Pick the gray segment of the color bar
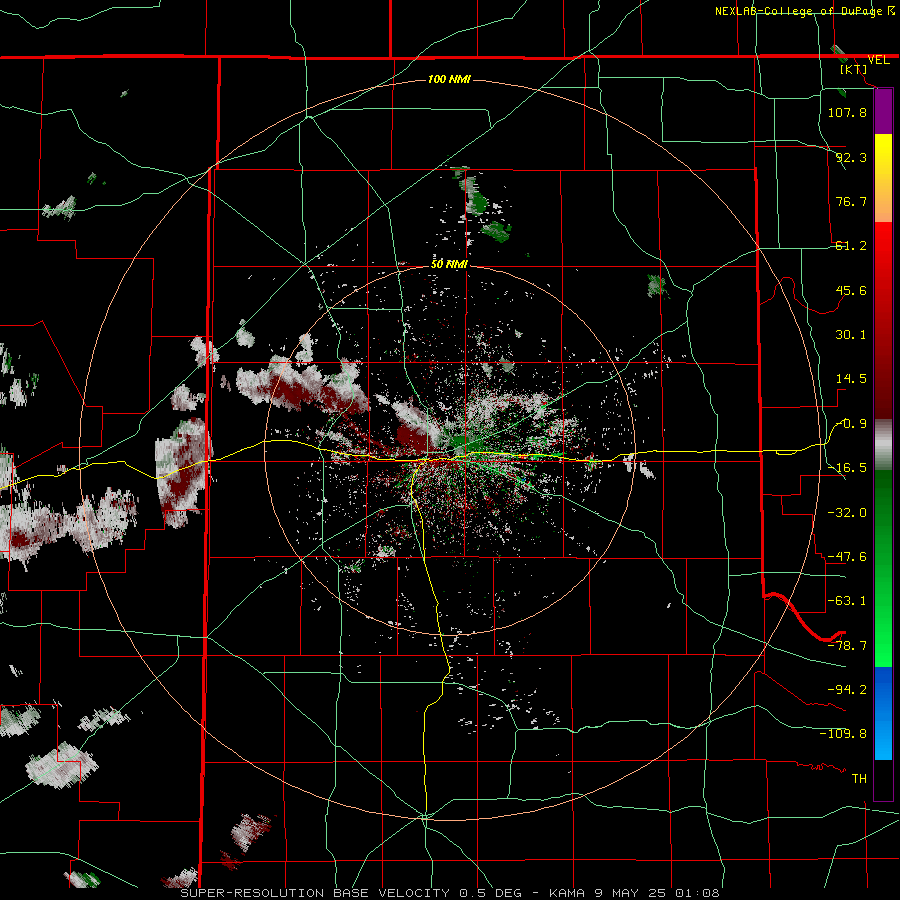 click(883, 445)
